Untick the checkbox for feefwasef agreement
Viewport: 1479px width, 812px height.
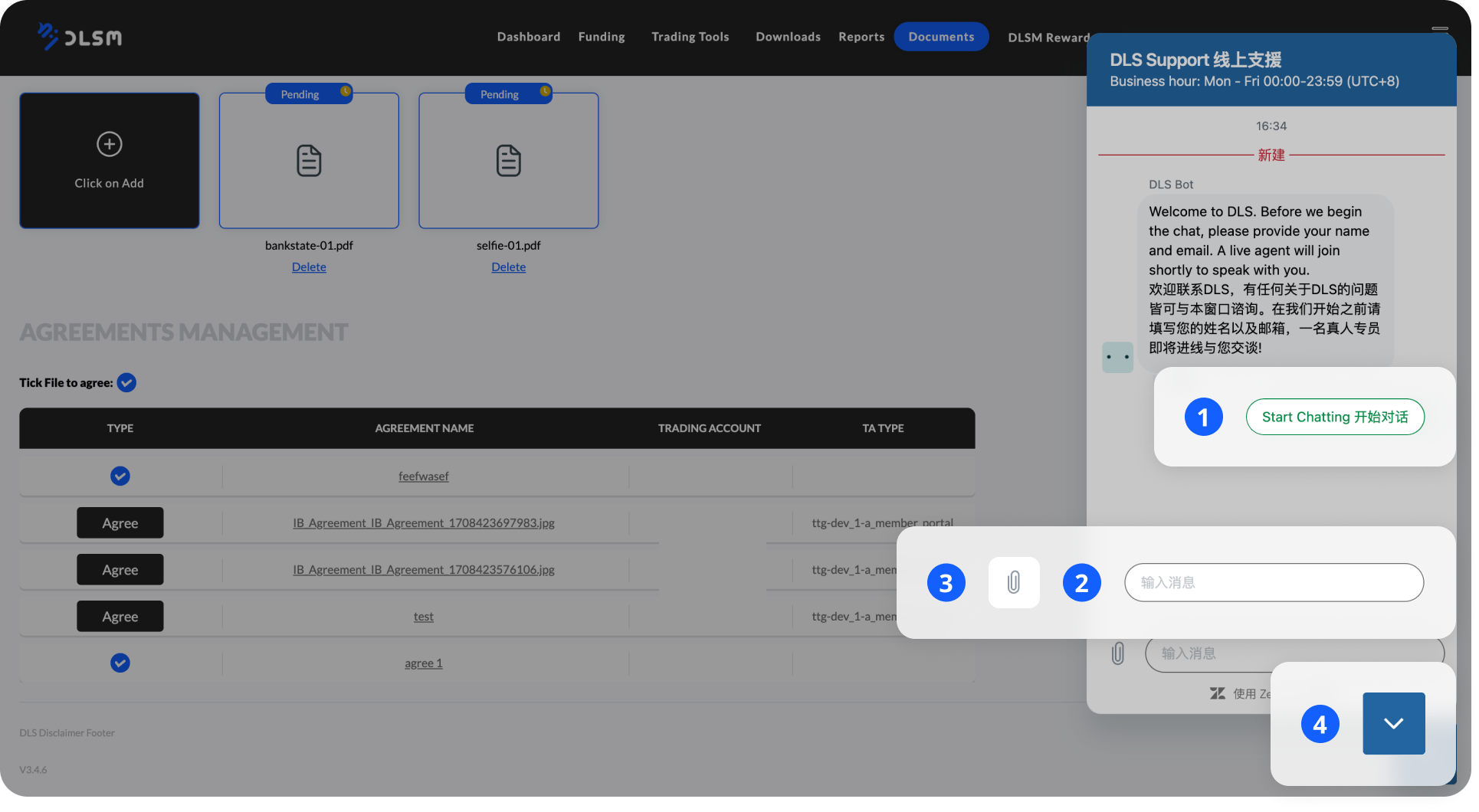coord(120,475)
